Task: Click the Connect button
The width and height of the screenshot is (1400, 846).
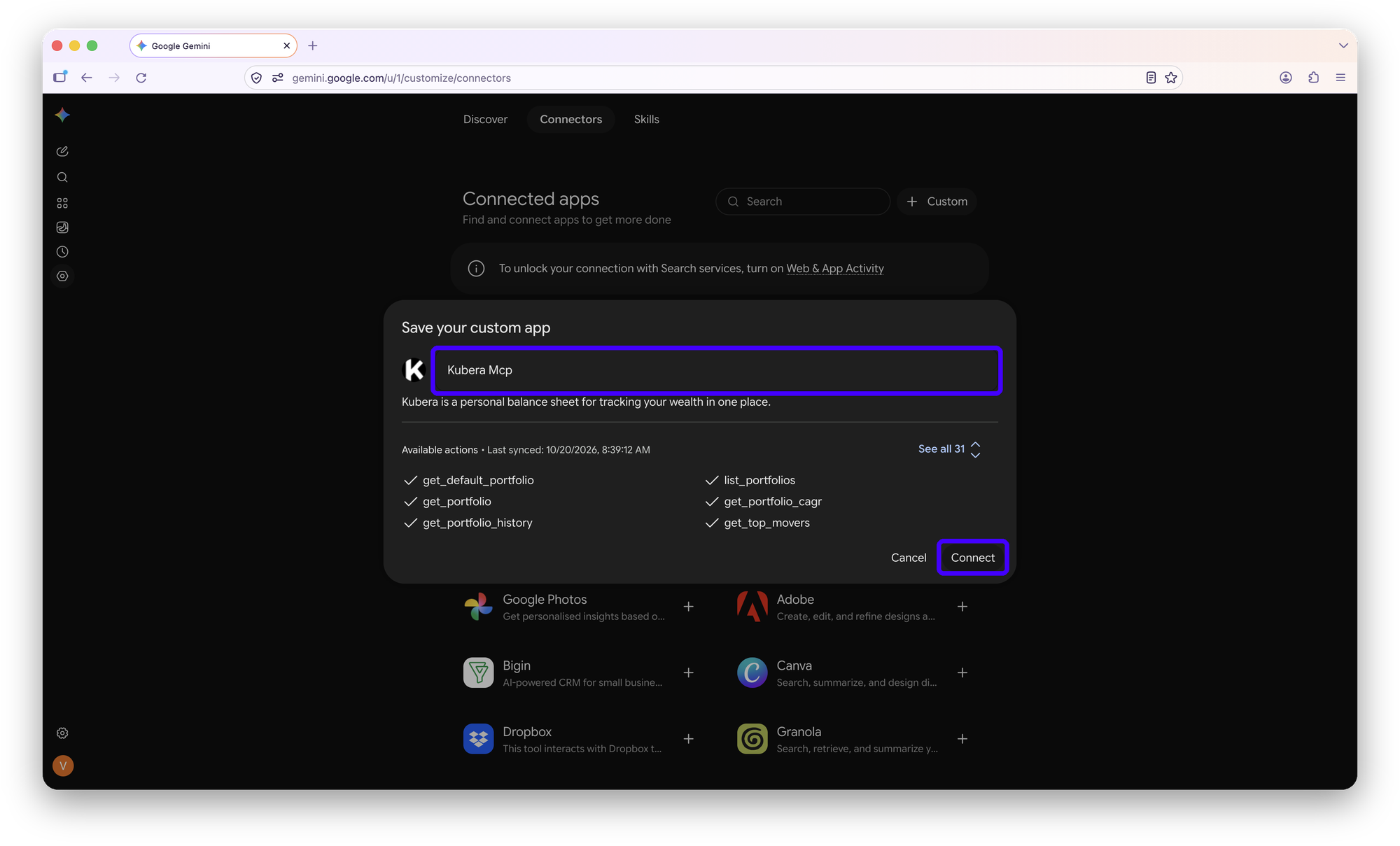Action: click(x=972, y=558)
